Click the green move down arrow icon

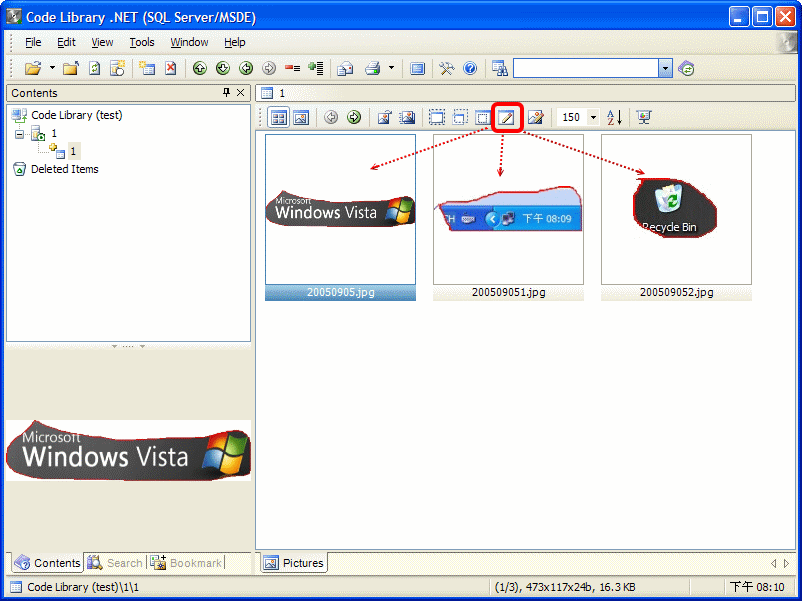(x=222, y=68)
